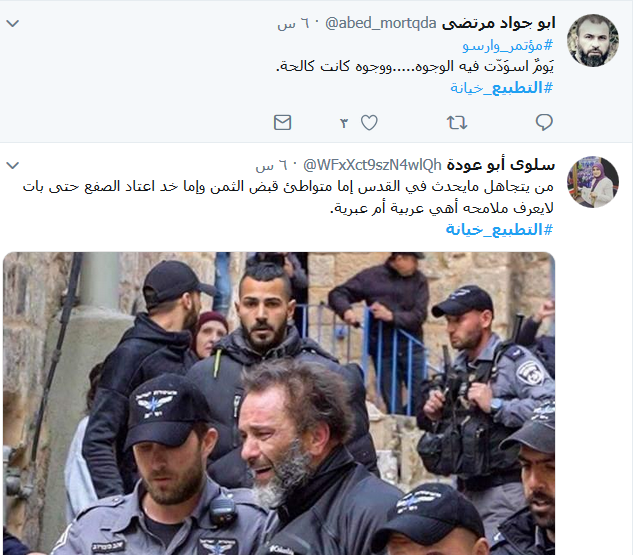
Task: Reply to the abed_mortqda tweet
Action: point(544,122)
